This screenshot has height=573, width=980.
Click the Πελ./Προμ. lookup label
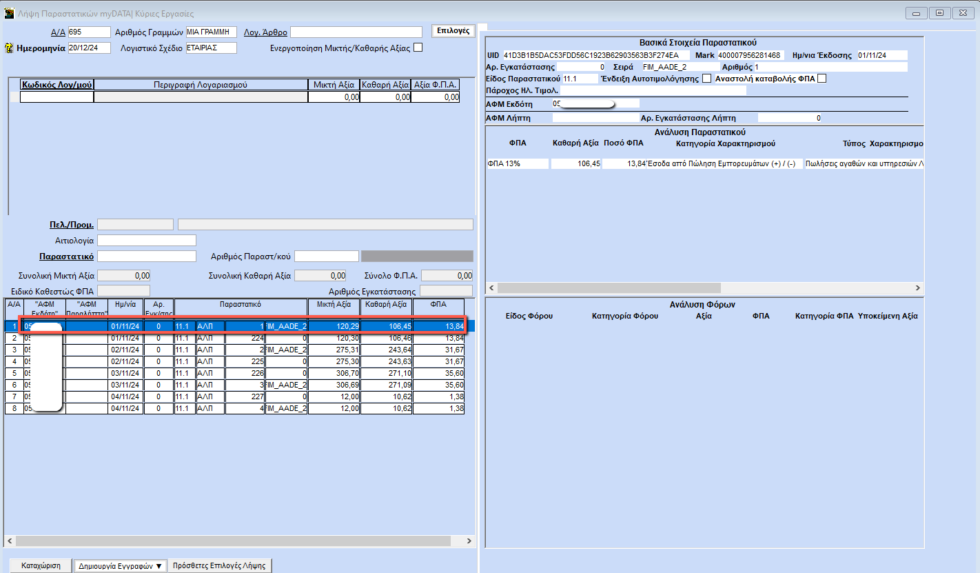click(71, 224)
